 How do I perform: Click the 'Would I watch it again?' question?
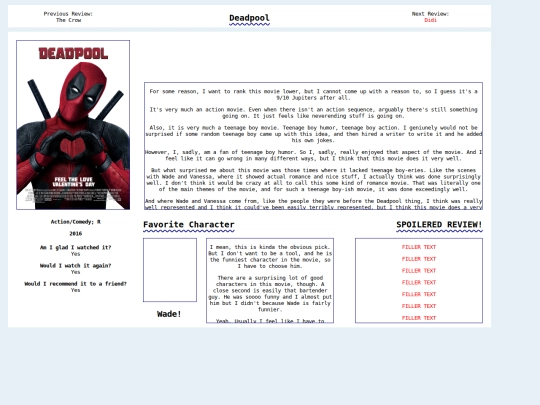click(x=75, y=266)
